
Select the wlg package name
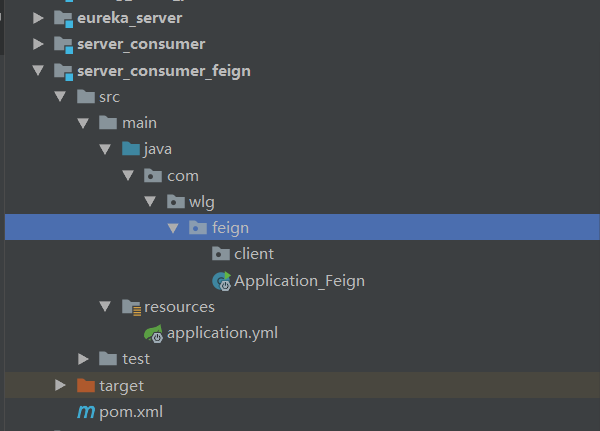(202, 202)
